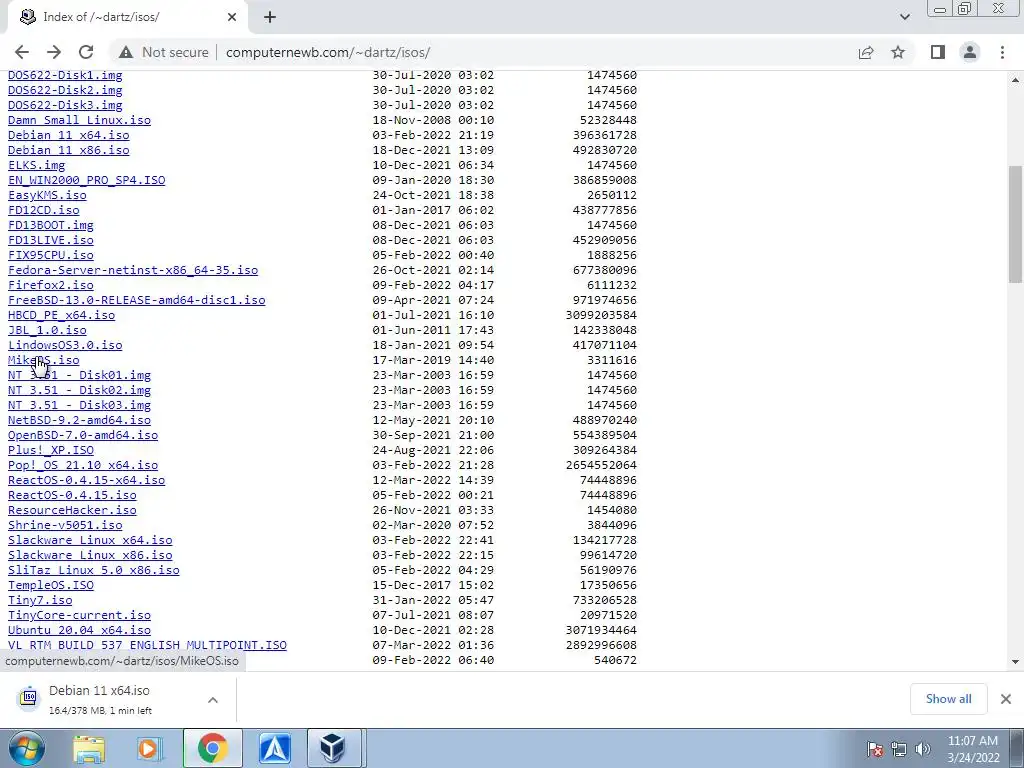Image resolution: width=1024 pixels, height=768 pixels.
Task: Open the NT 3.51 - Disk02.img link
Action: [x=79, y=391]
